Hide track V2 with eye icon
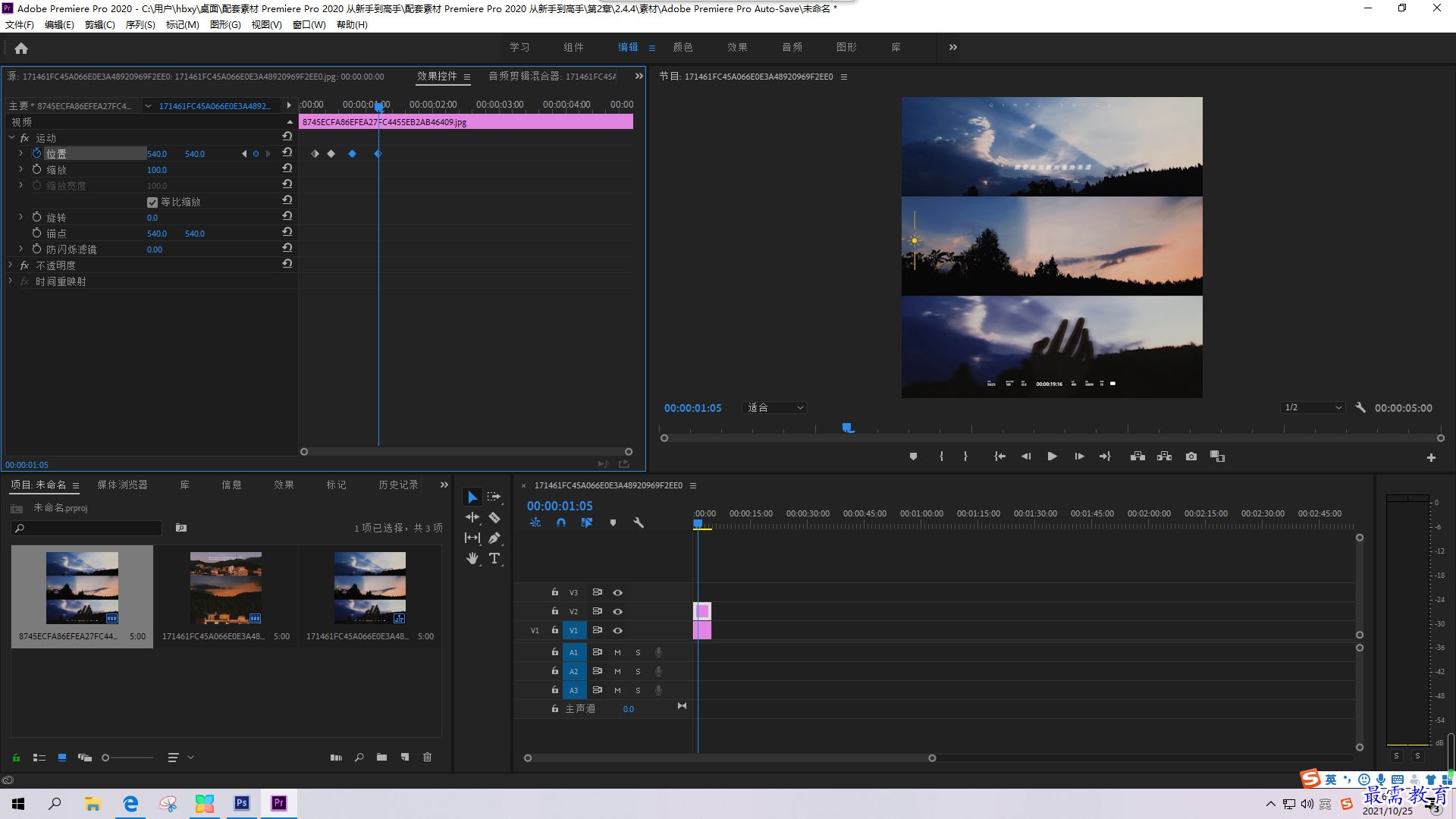The height and width of the screenshot is (819, 1456). 618,611
